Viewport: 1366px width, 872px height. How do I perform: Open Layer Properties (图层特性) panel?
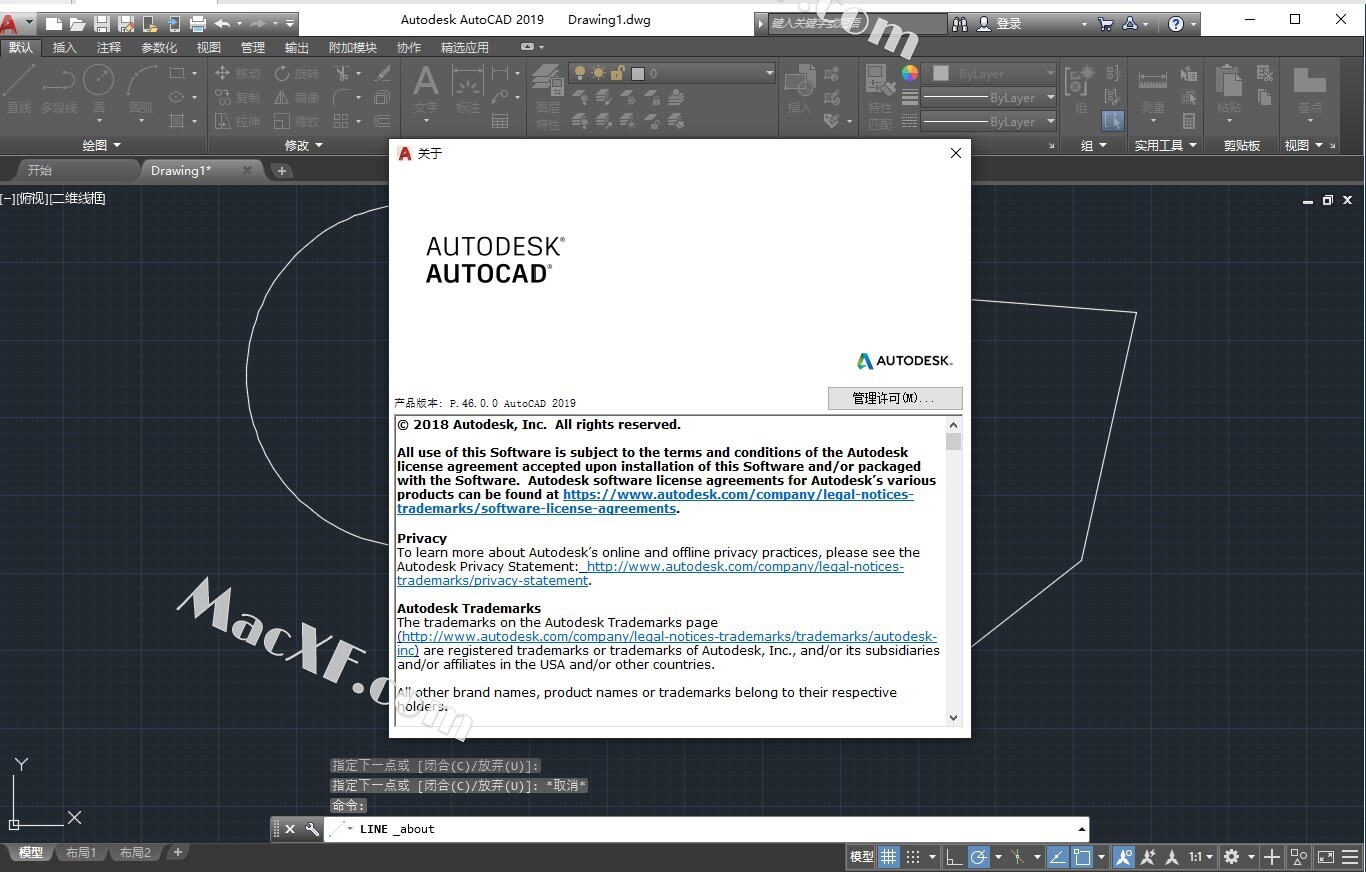click(x=548, y=97)
